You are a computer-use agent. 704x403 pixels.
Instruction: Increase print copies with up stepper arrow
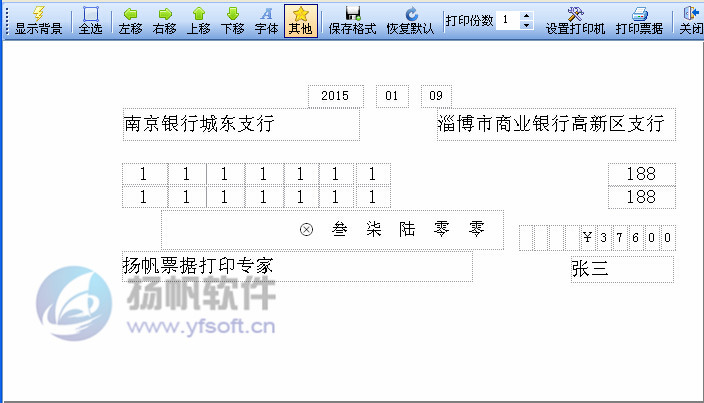(527, 15)
